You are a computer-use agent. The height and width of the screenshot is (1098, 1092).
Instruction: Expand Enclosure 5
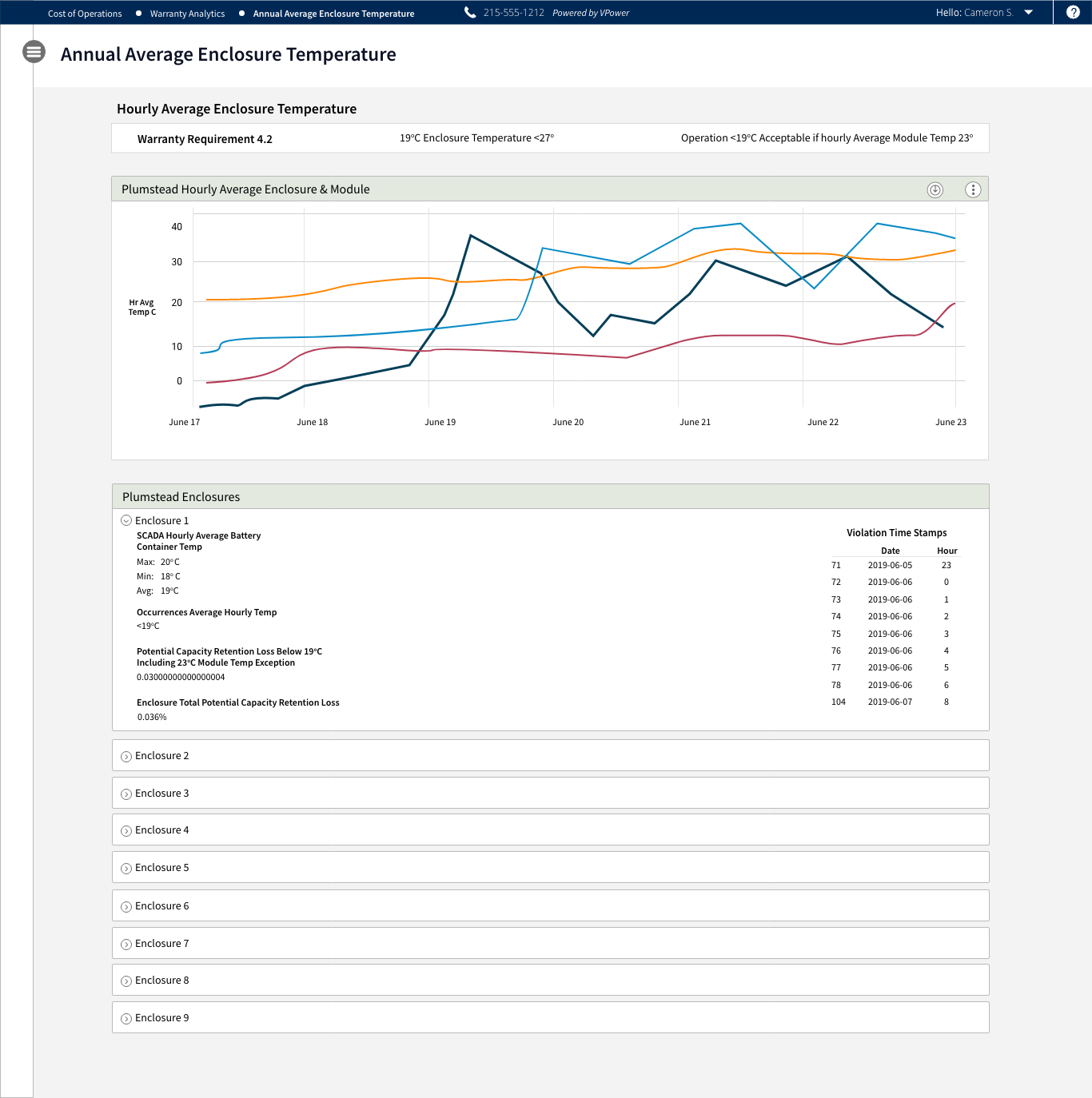click(126, 868)
